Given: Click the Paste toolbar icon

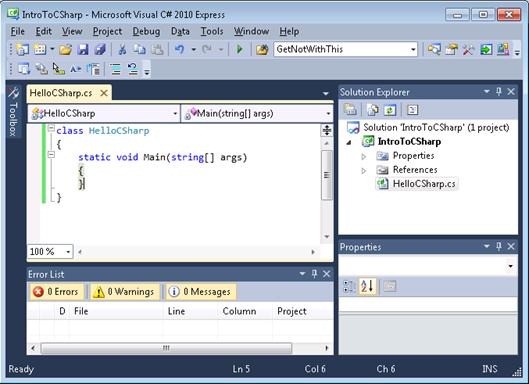Looking at the screenshot, I should point(157,50).
